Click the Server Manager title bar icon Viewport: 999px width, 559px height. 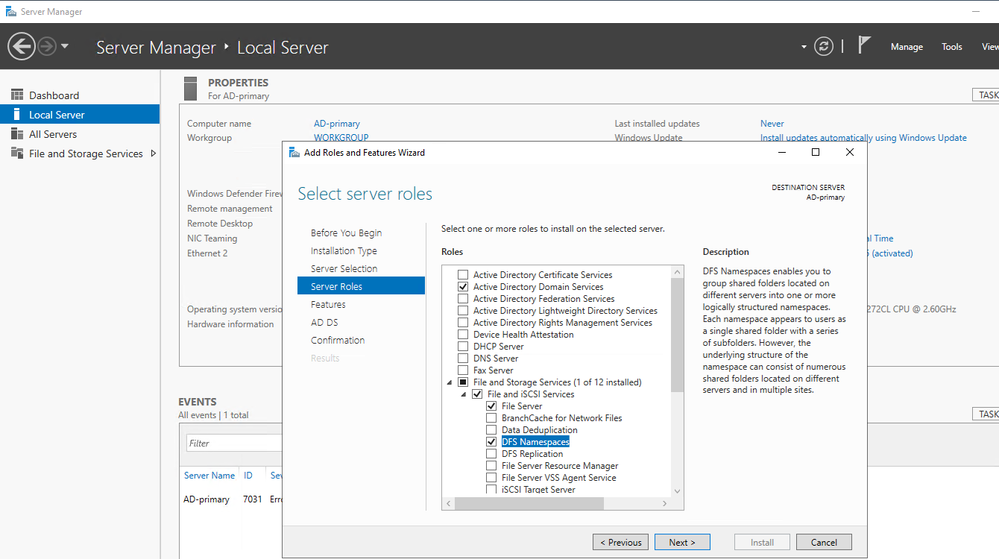click(11, 11)
